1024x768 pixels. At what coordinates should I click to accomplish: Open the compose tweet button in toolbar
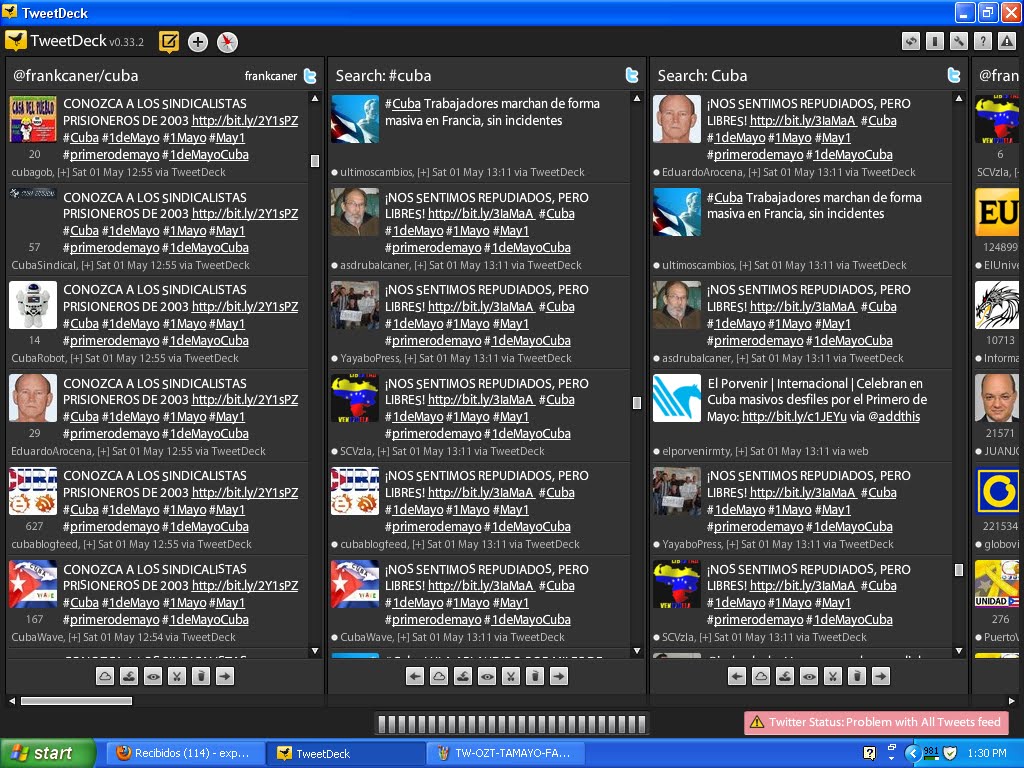(168, 42)
